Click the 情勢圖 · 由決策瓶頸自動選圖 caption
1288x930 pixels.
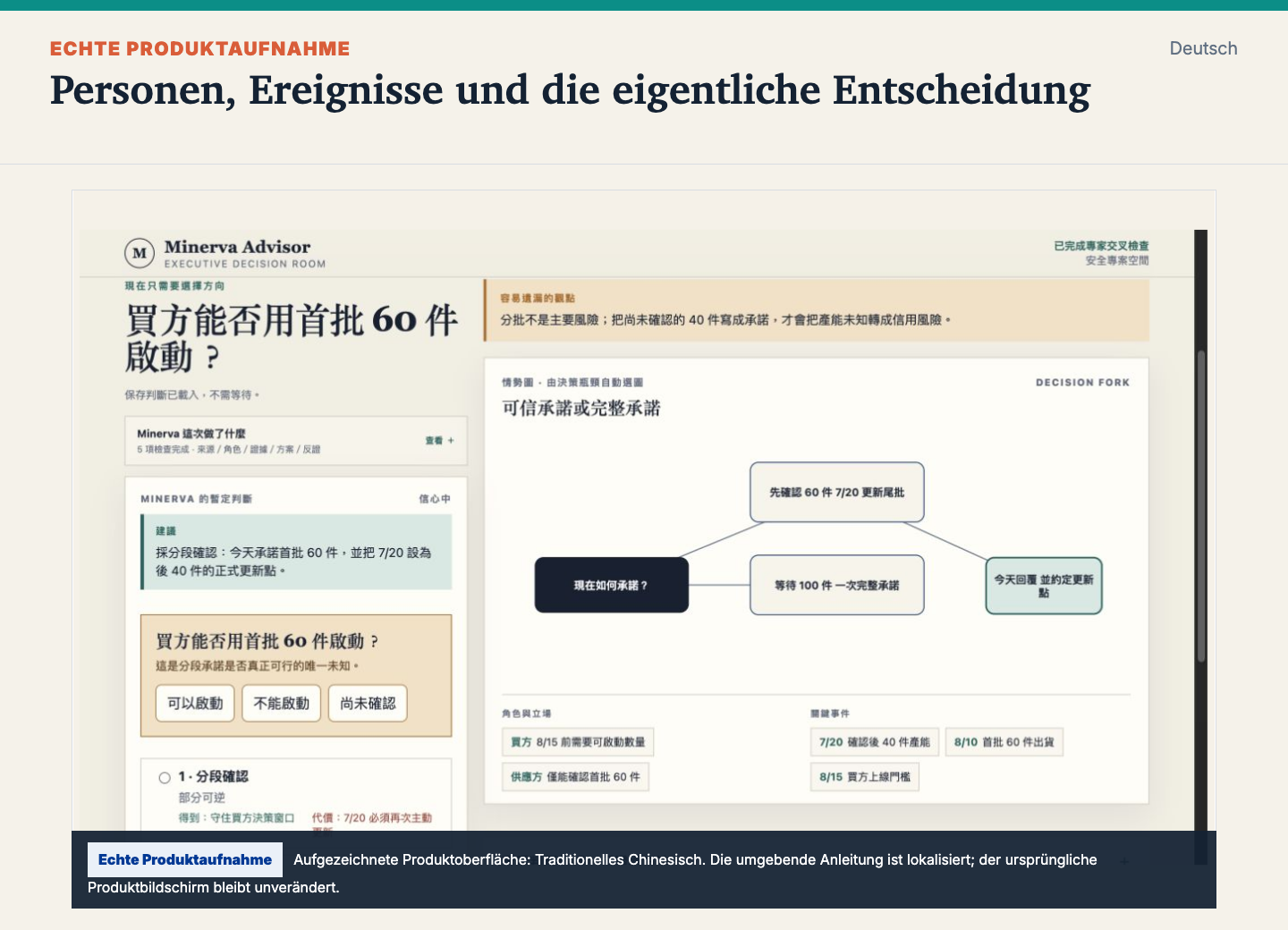coord(572,383)
